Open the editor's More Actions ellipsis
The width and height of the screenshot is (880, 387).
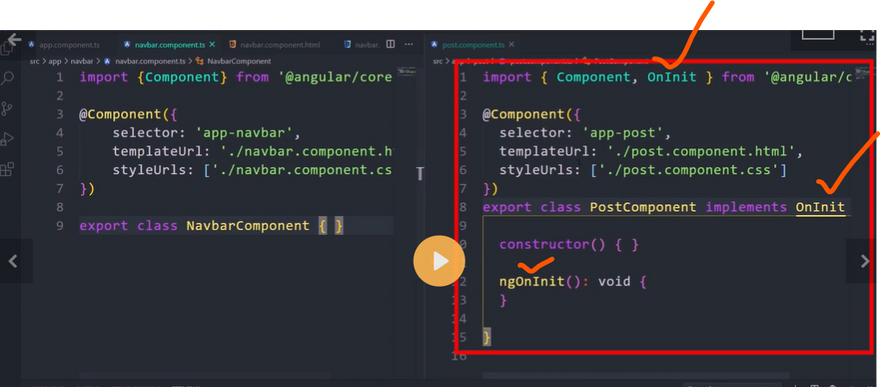(x=409, y=44)
